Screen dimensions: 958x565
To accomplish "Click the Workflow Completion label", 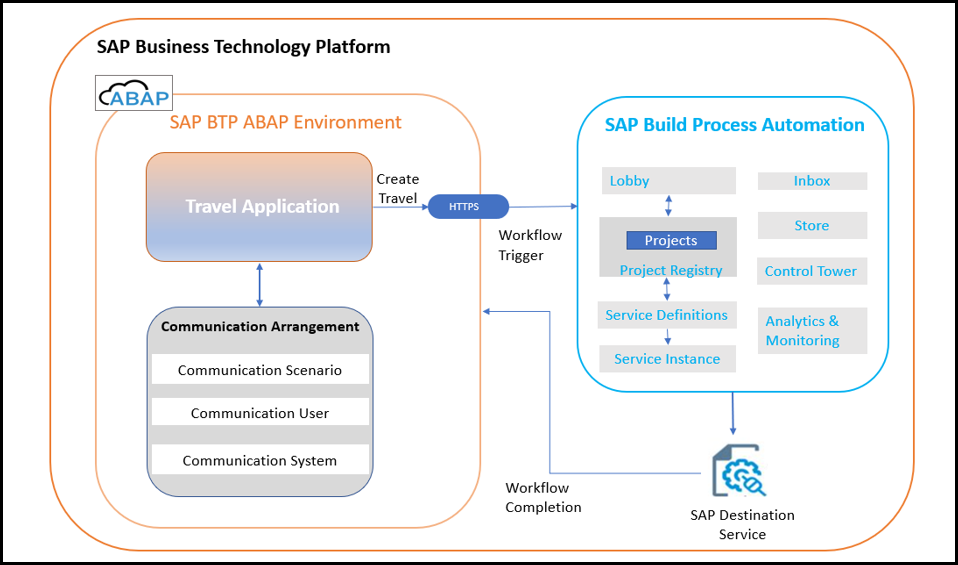I will click(x=543, y=497).
